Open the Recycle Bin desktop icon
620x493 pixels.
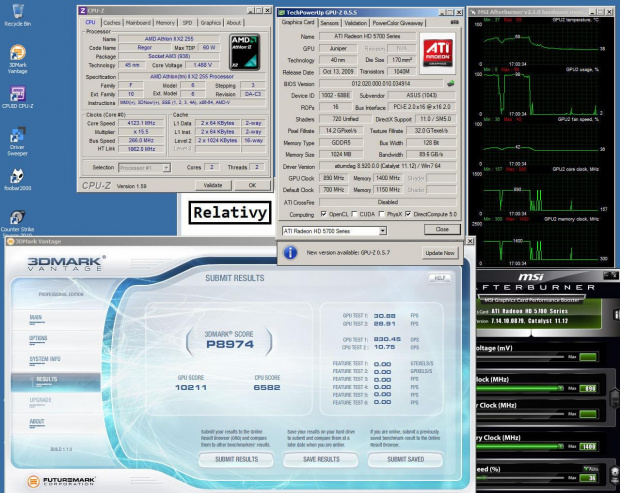[18, 15]
